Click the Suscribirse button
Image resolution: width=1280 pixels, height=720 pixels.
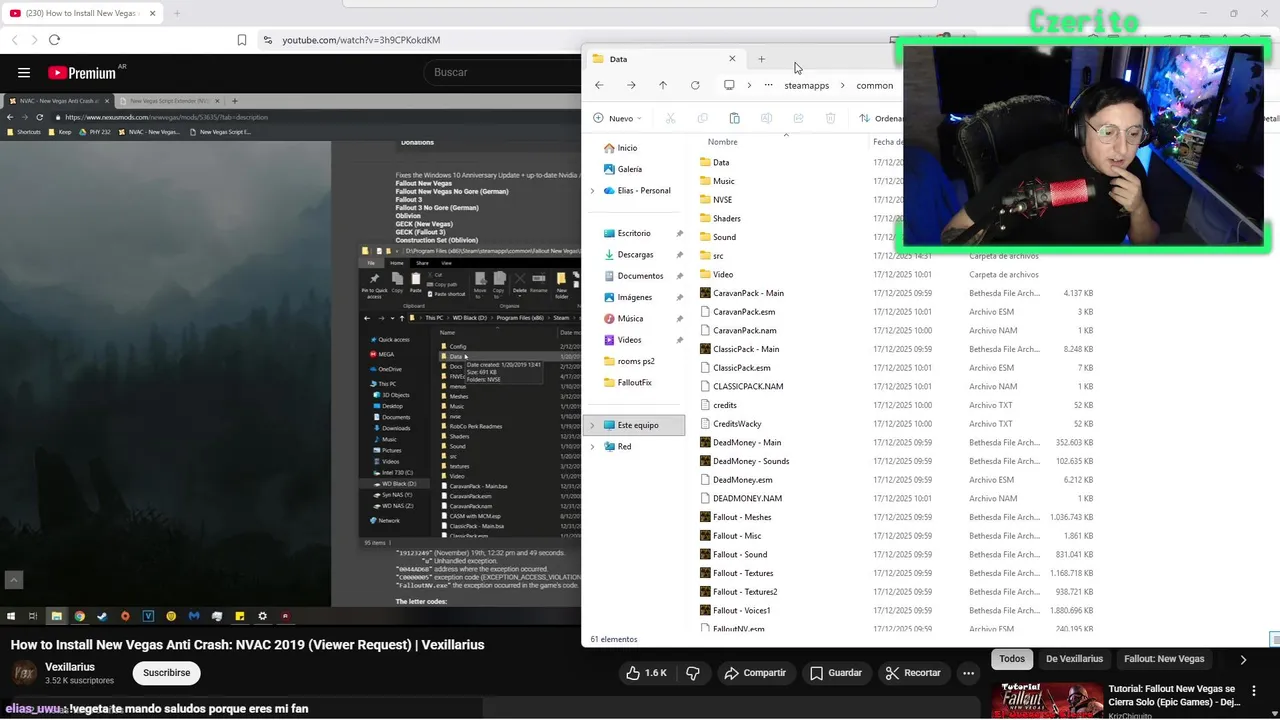coord(166,673)
